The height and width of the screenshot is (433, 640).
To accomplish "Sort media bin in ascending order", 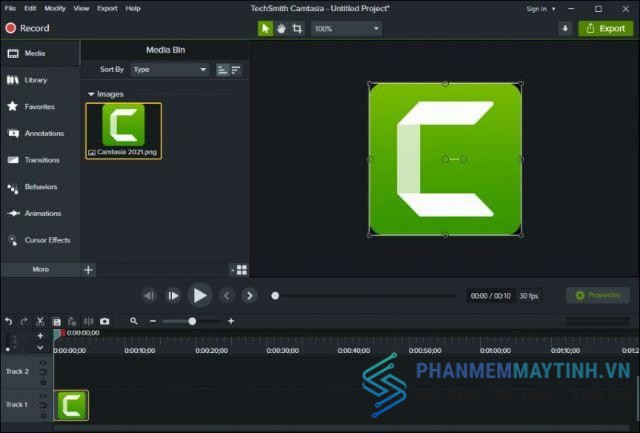I will click(x=222, y=70).
